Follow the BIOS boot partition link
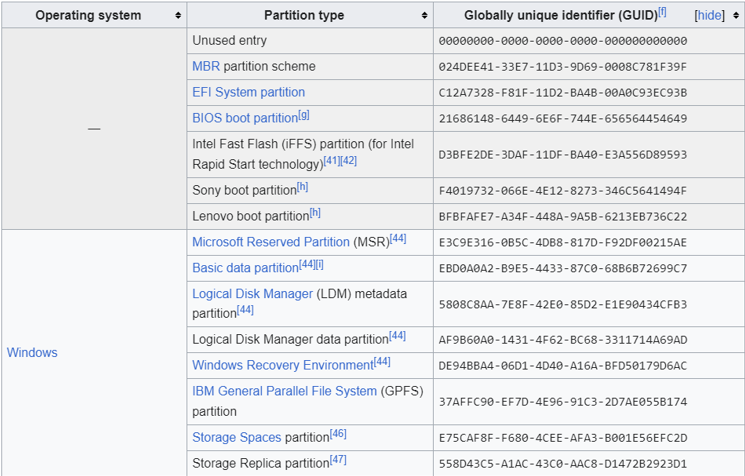The height and width of the screenshot is (476, 745). (x=244, y=118)
